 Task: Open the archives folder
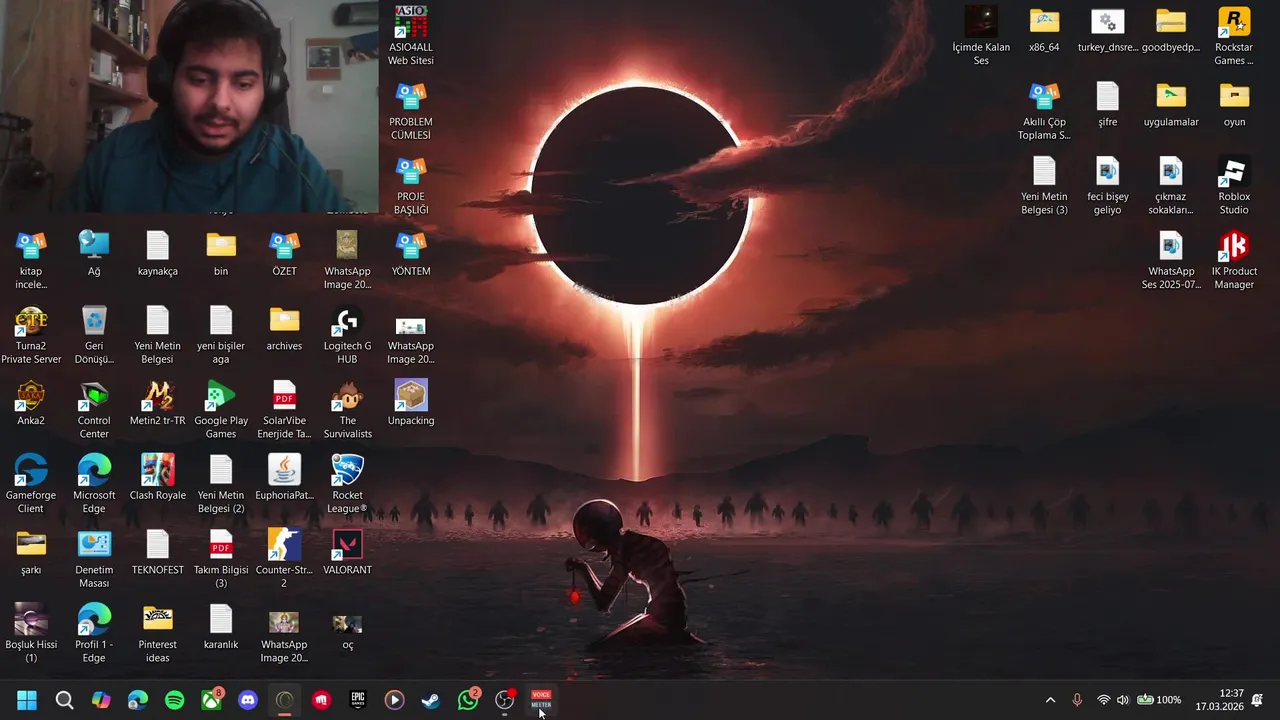284,328
